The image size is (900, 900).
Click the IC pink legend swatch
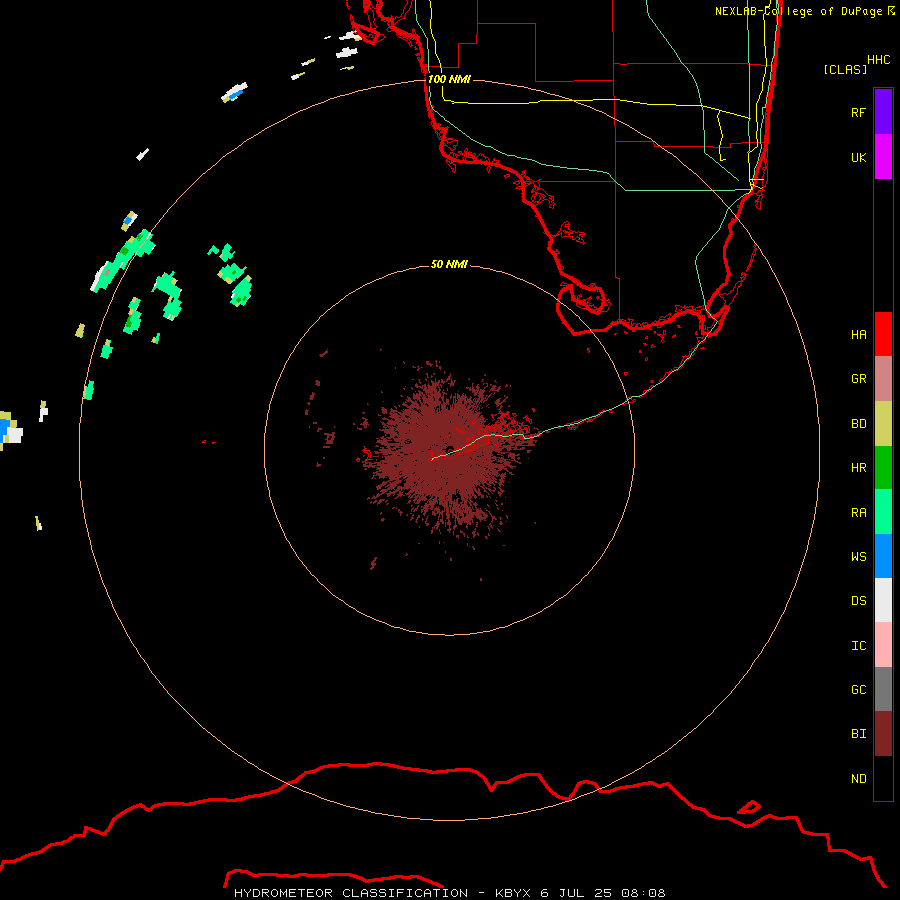click(x=883, y=645)
